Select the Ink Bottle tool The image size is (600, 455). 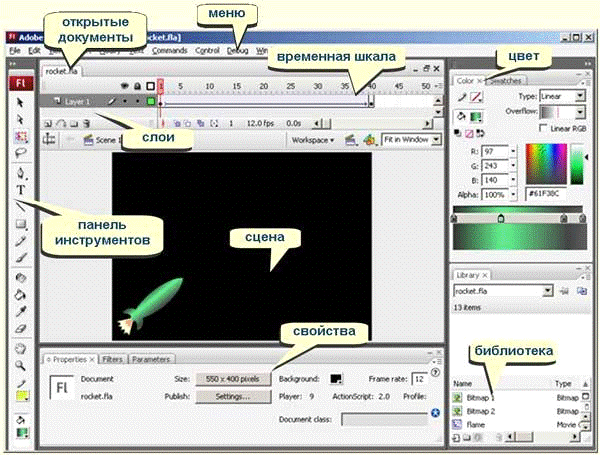click(x=21, y=278)
